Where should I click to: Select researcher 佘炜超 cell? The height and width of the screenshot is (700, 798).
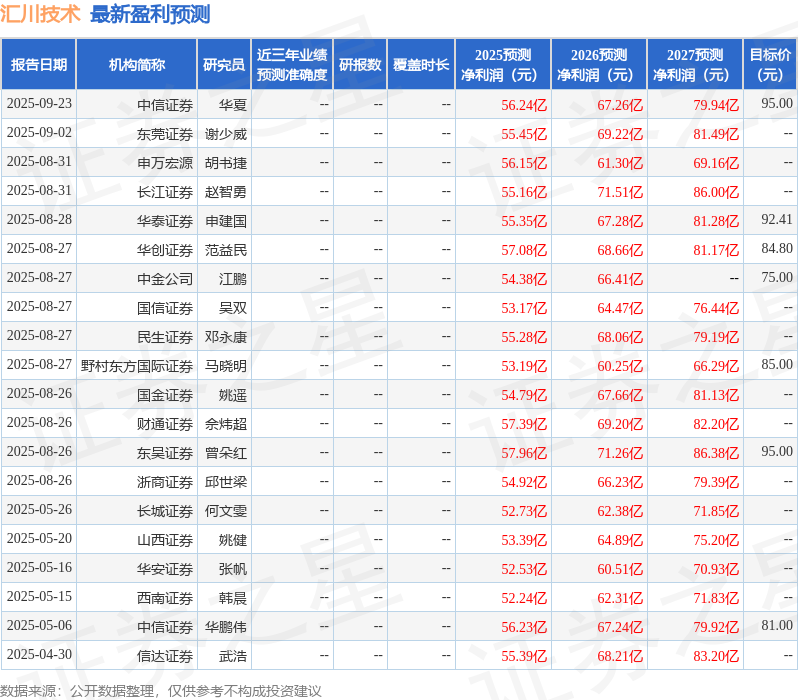[x=225, y=424]
